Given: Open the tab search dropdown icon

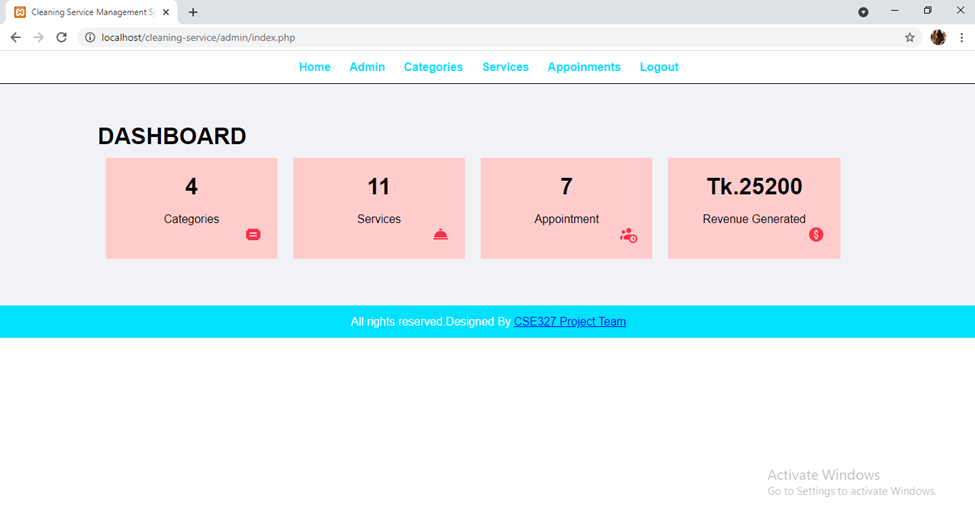Looking at the screenshot, I should tap(863, 12).
